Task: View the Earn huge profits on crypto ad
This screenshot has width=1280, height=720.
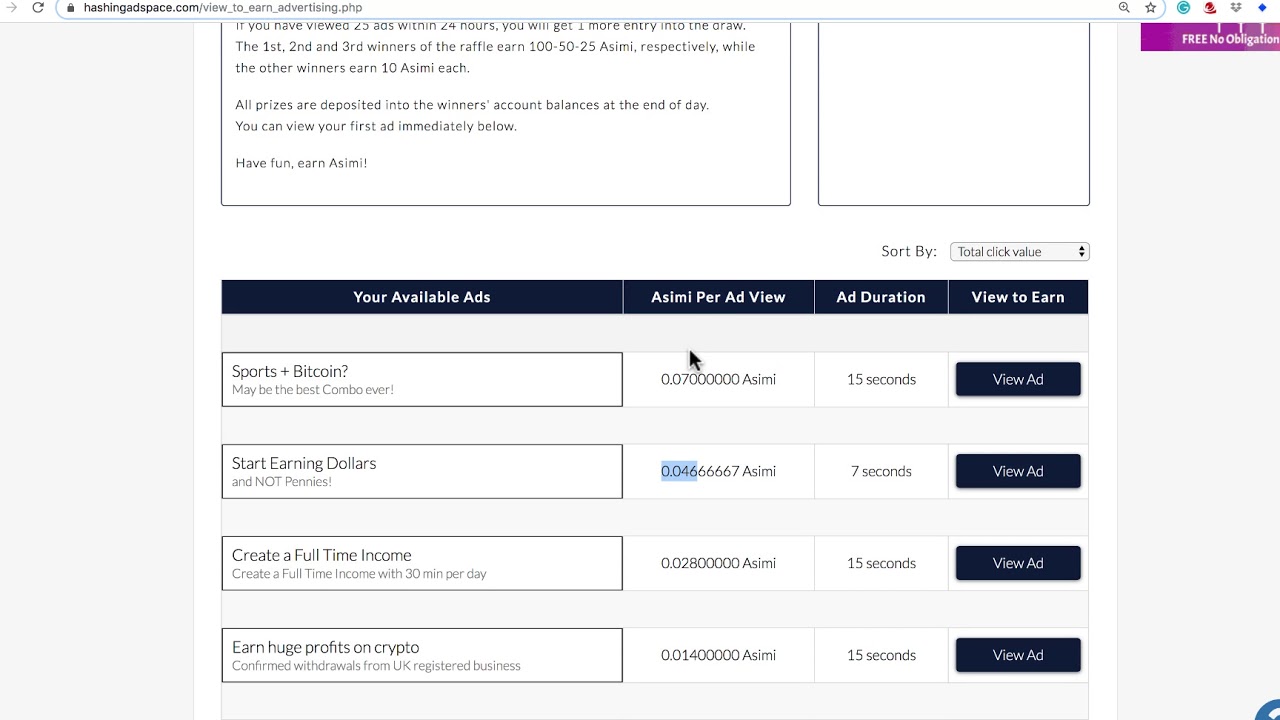Action: (x=1018, y=655)
